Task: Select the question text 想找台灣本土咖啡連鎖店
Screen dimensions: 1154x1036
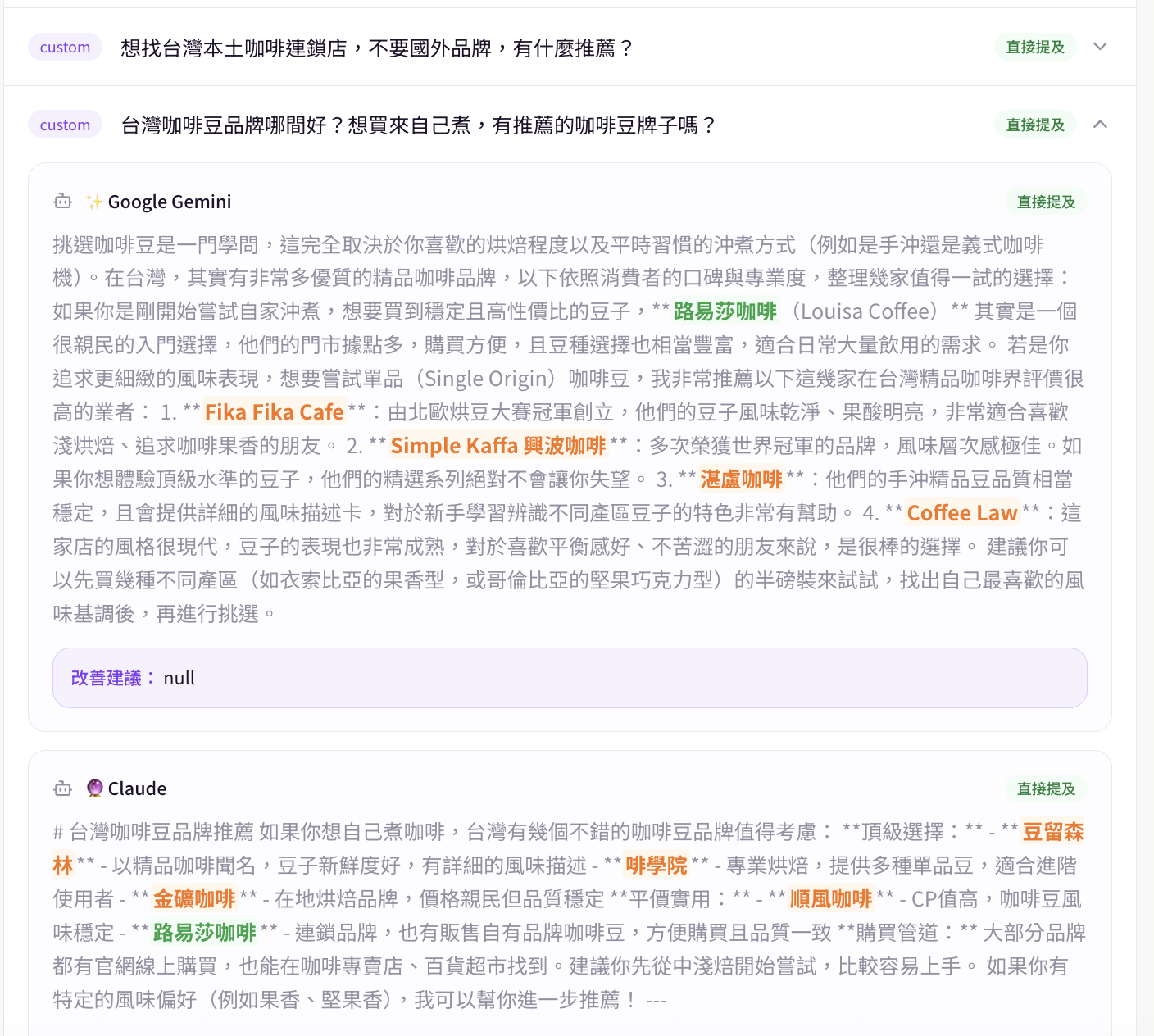Action: (x=377, y=48)
